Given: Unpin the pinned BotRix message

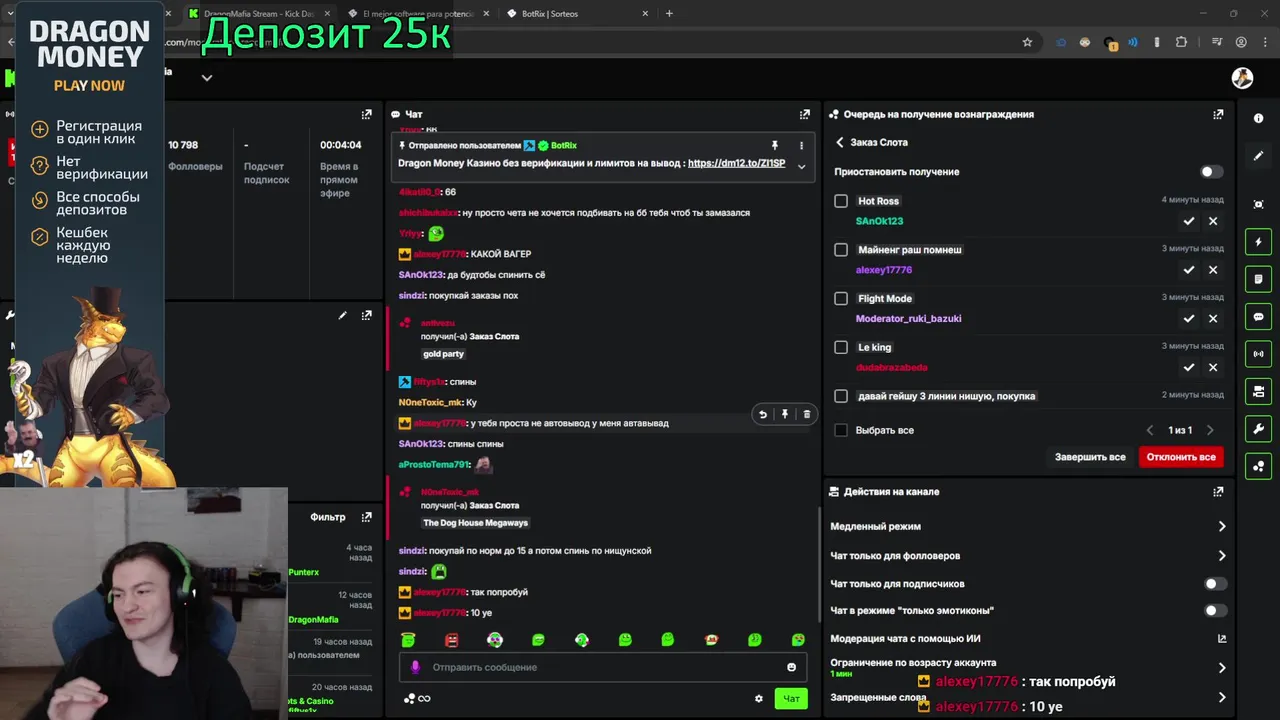Looking at the screenshot, I should coord(774,145).
